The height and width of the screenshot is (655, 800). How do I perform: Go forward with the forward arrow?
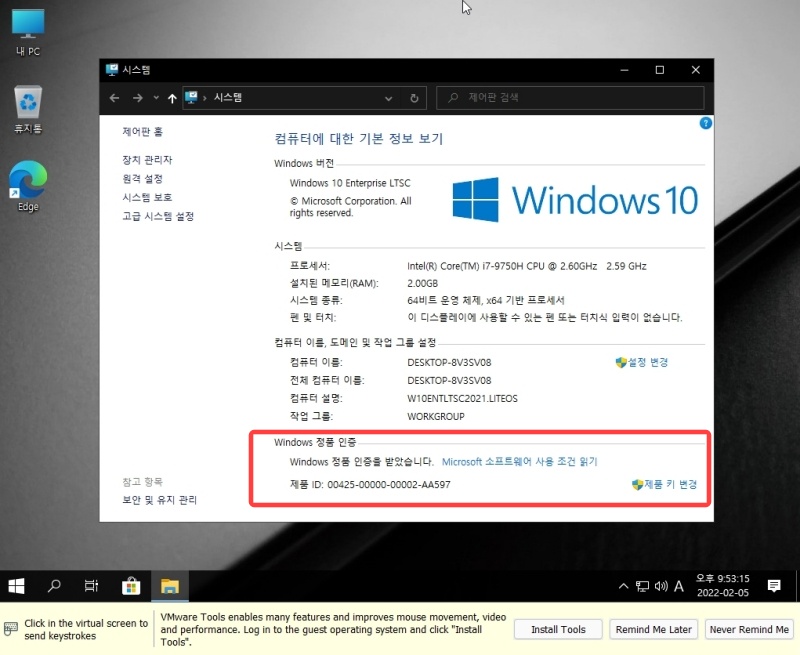(137, 98)
